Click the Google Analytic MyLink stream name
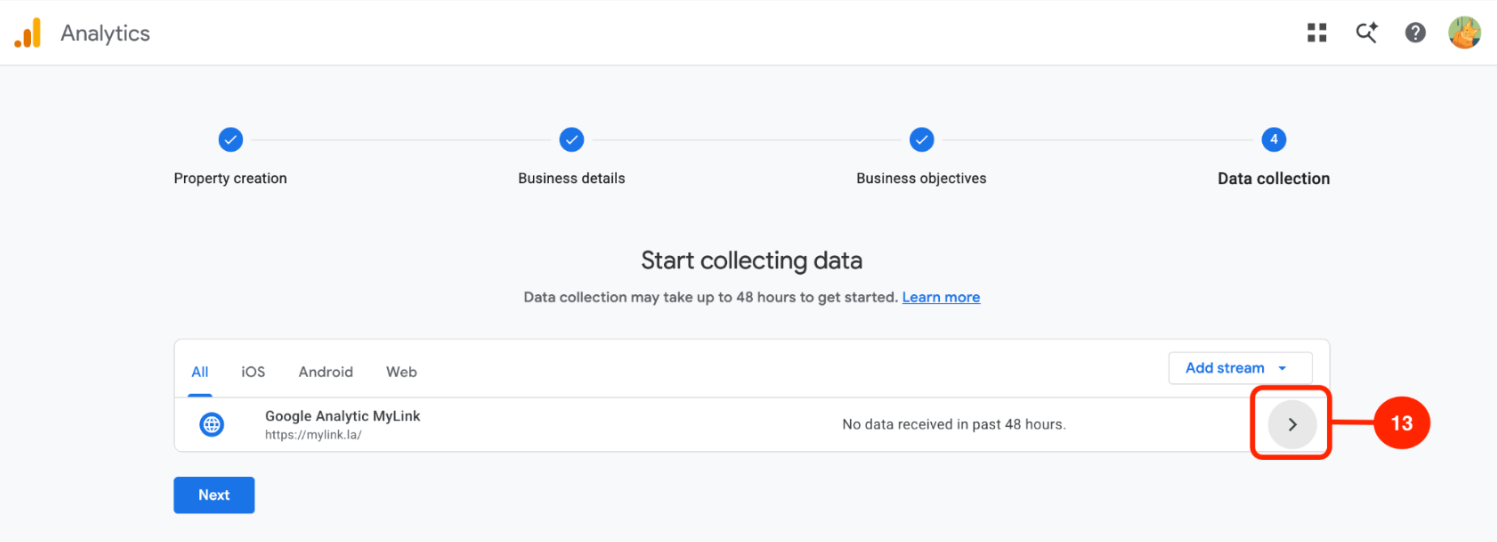The height and width of the screenshot is (542, 1497). point(343,416)
